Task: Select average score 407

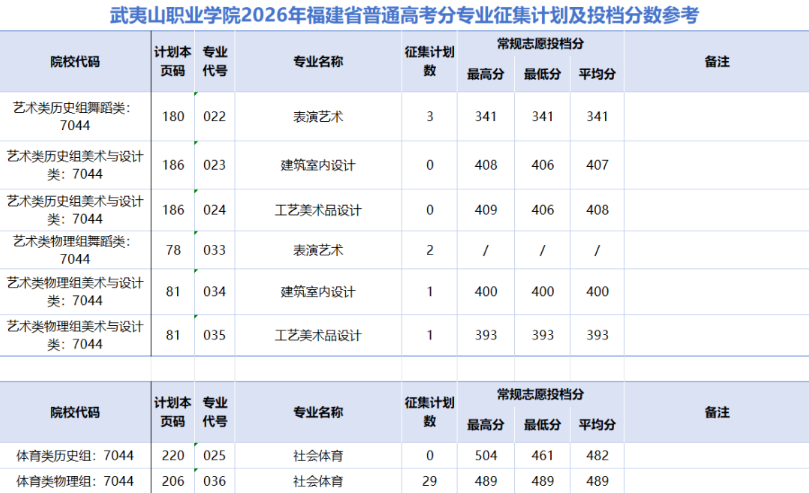Action: coord(597,165)
